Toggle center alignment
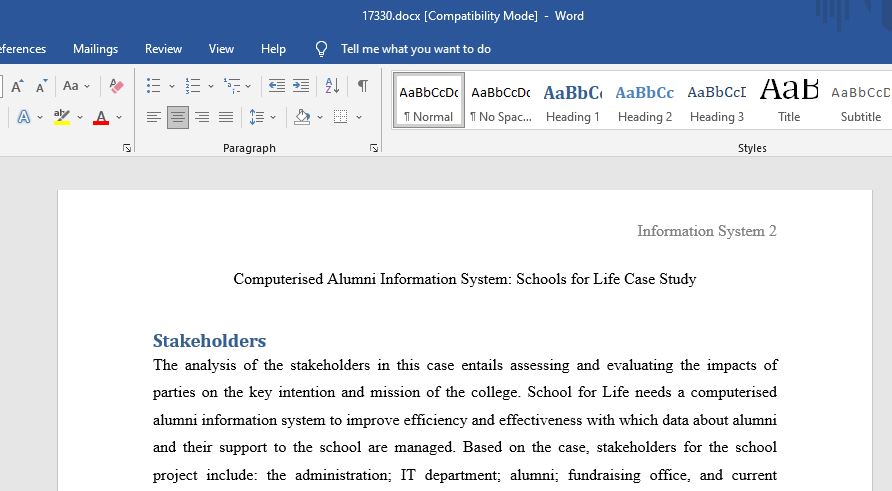 pos(177,118)
